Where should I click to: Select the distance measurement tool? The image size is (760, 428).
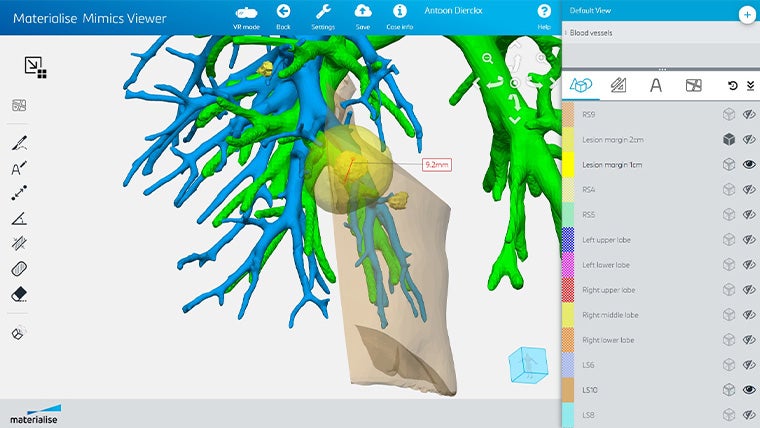tap(19, 193)
